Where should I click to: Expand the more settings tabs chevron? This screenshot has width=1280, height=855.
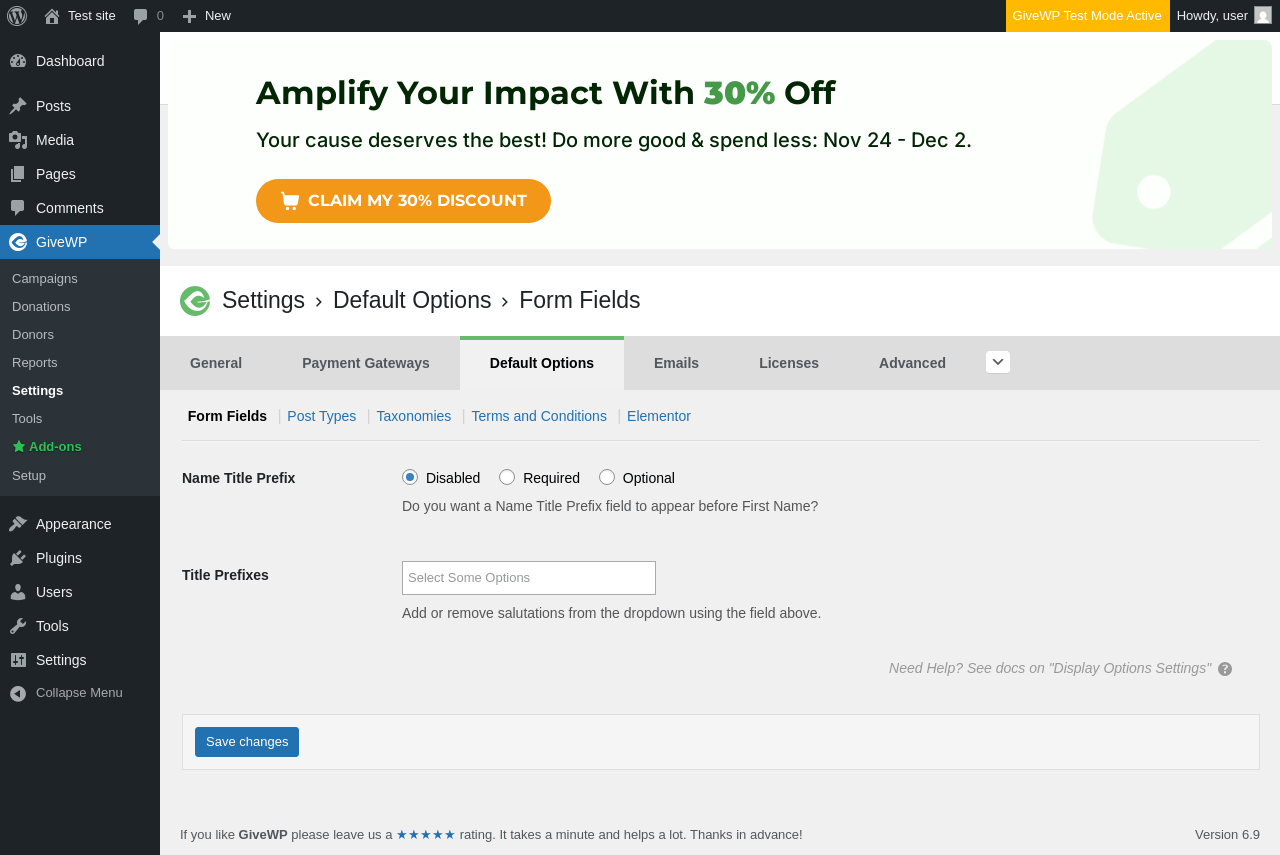pos(998,362)
